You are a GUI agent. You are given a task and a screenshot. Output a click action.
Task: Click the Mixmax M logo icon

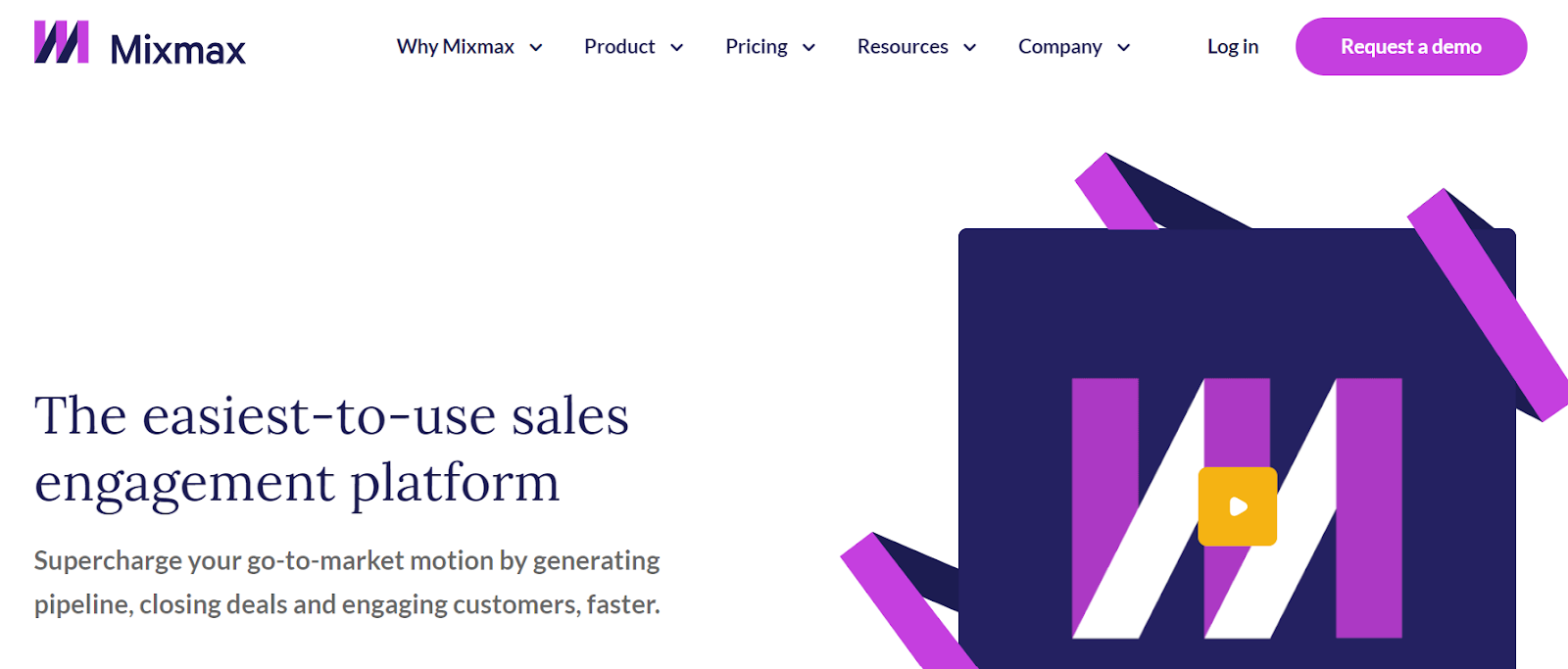click(x=61, y=43)
